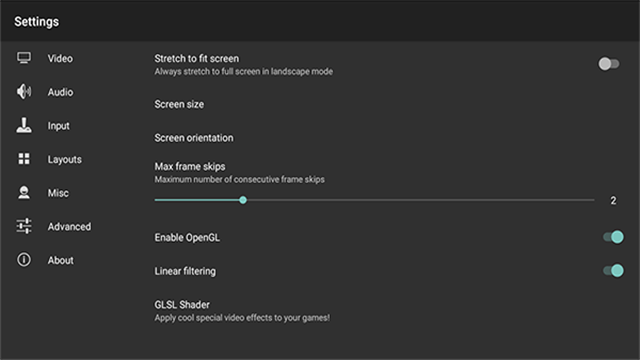Click the Settings title header
The width and height of the screenshot is (640, 360).
point(36,22)
